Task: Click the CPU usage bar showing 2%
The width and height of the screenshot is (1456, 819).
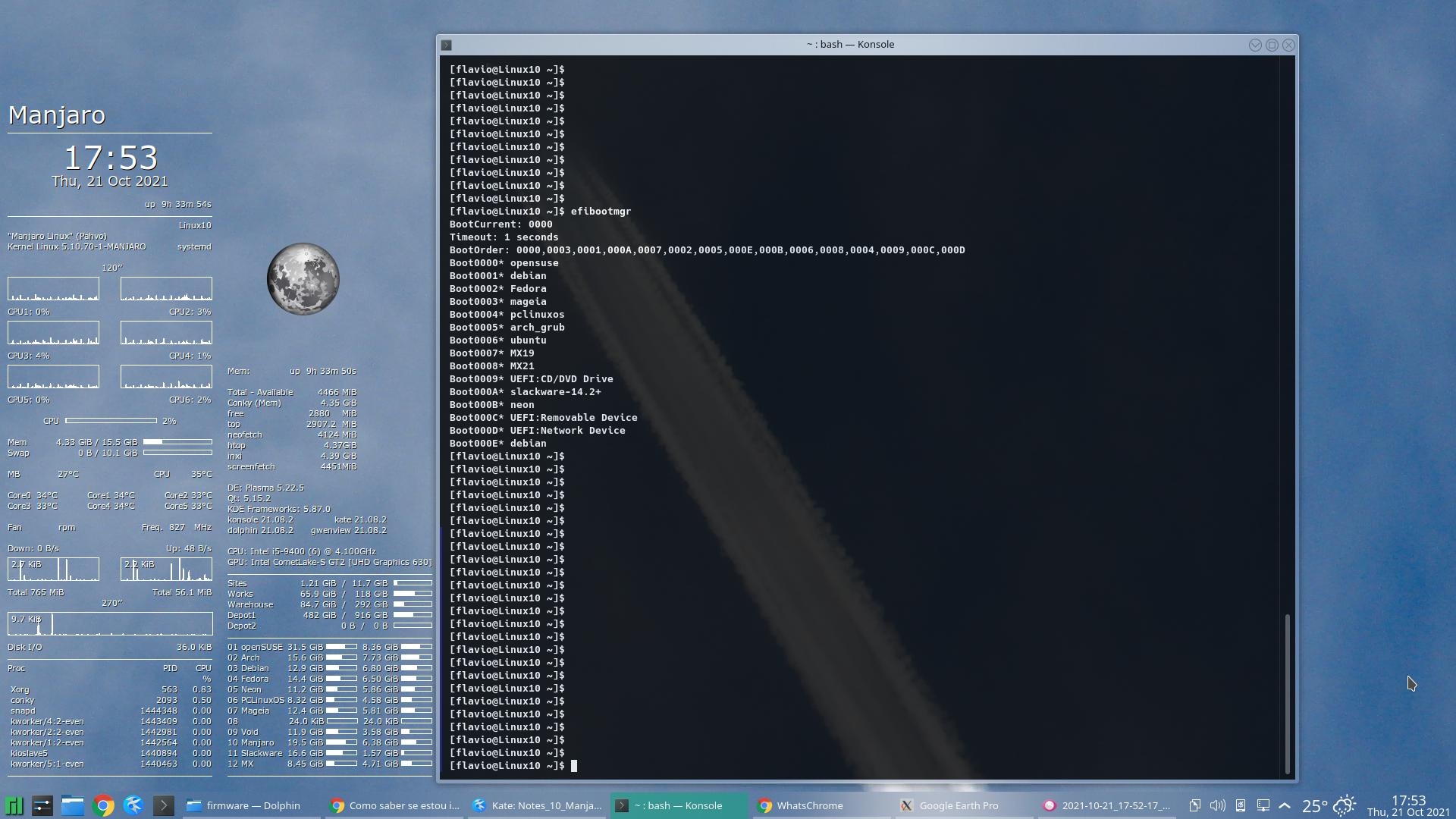Action: click(x=111, y=420)
